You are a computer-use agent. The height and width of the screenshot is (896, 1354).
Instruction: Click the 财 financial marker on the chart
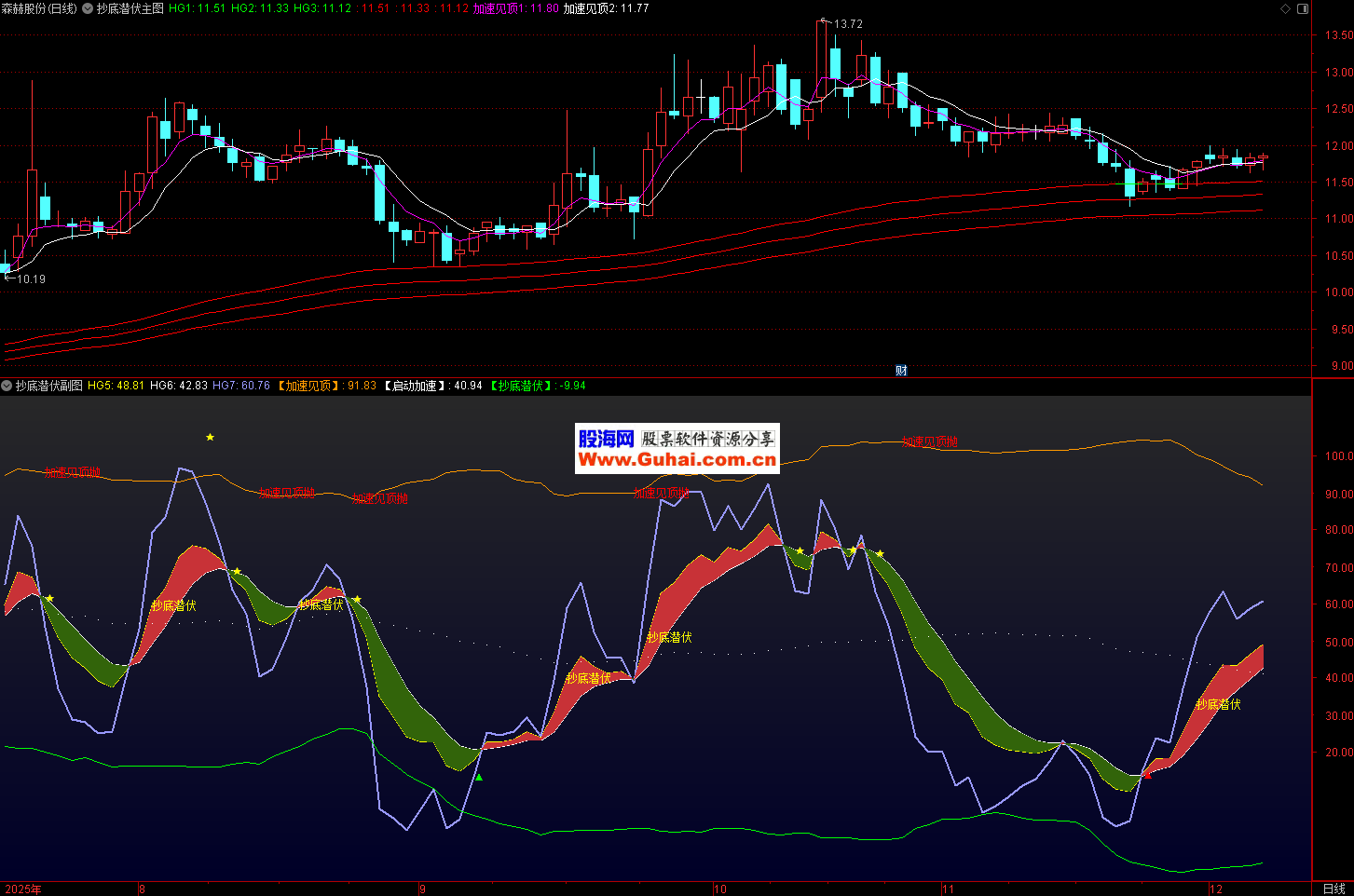(901, 371)
